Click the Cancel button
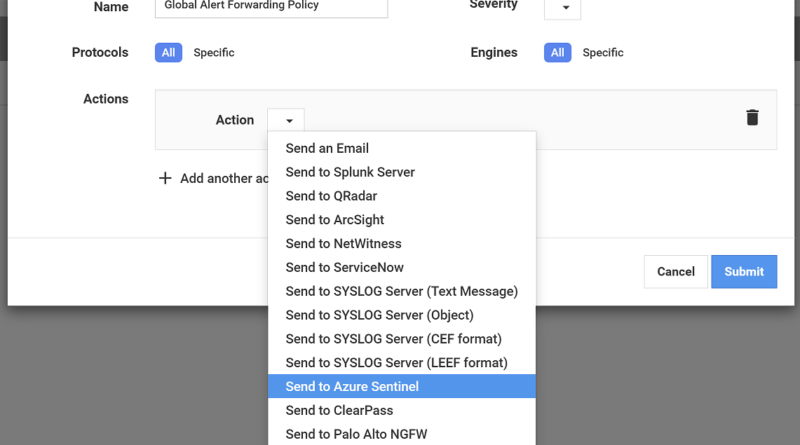 [676, 271]
